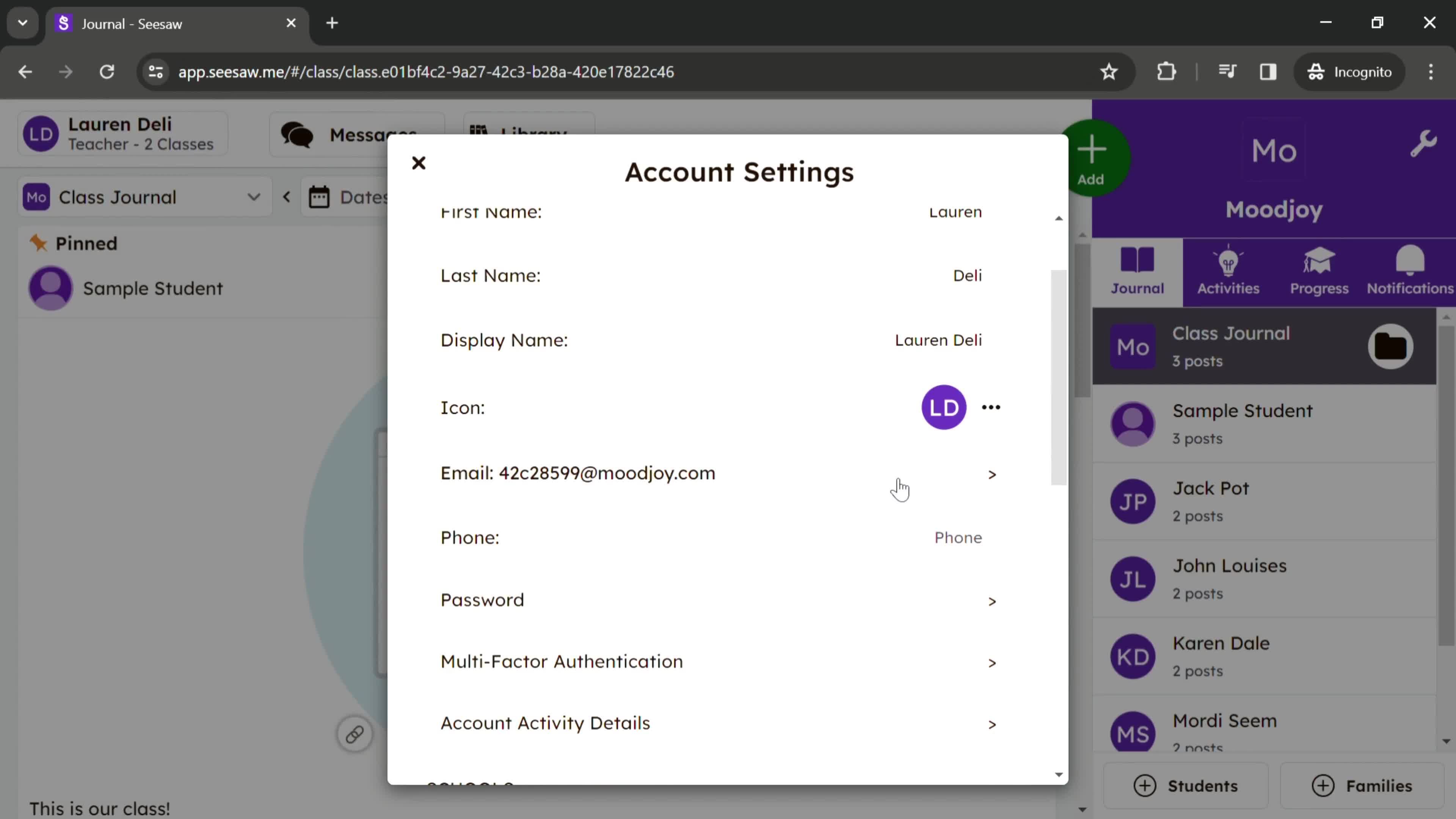1456x819 pixels.
Task: Open the Activities panel
Action: 1229,270
